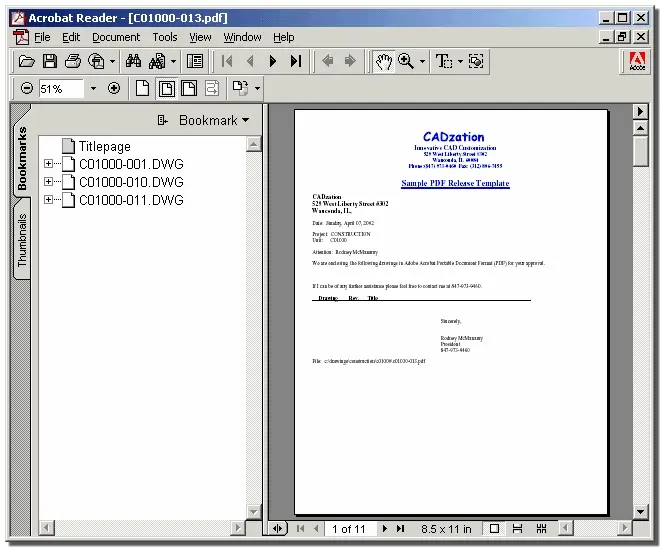Switch to the Thumbnails tab

[x=22, y=240]
